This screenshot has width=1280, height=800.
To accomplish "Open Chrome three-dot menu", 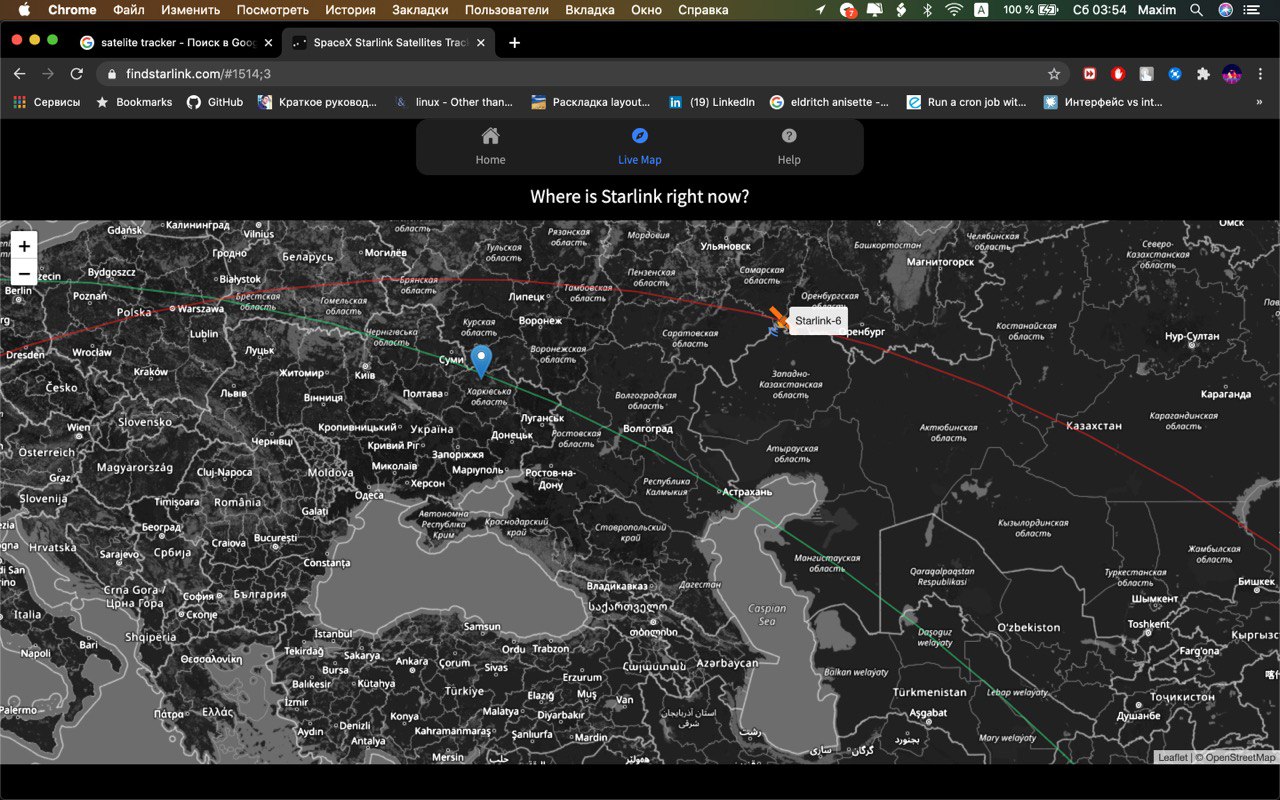I will (1260, 74).
